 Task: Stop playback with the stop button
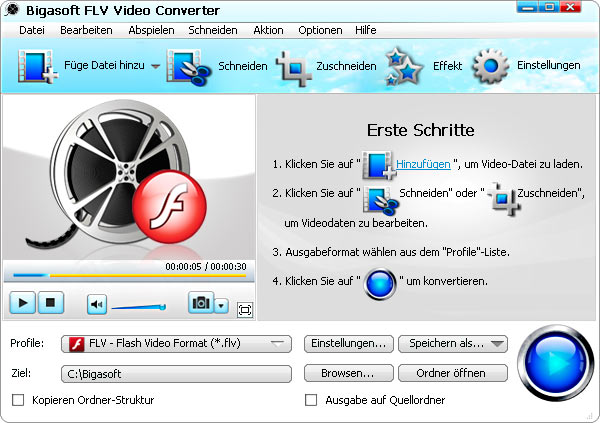pos(50,303)
